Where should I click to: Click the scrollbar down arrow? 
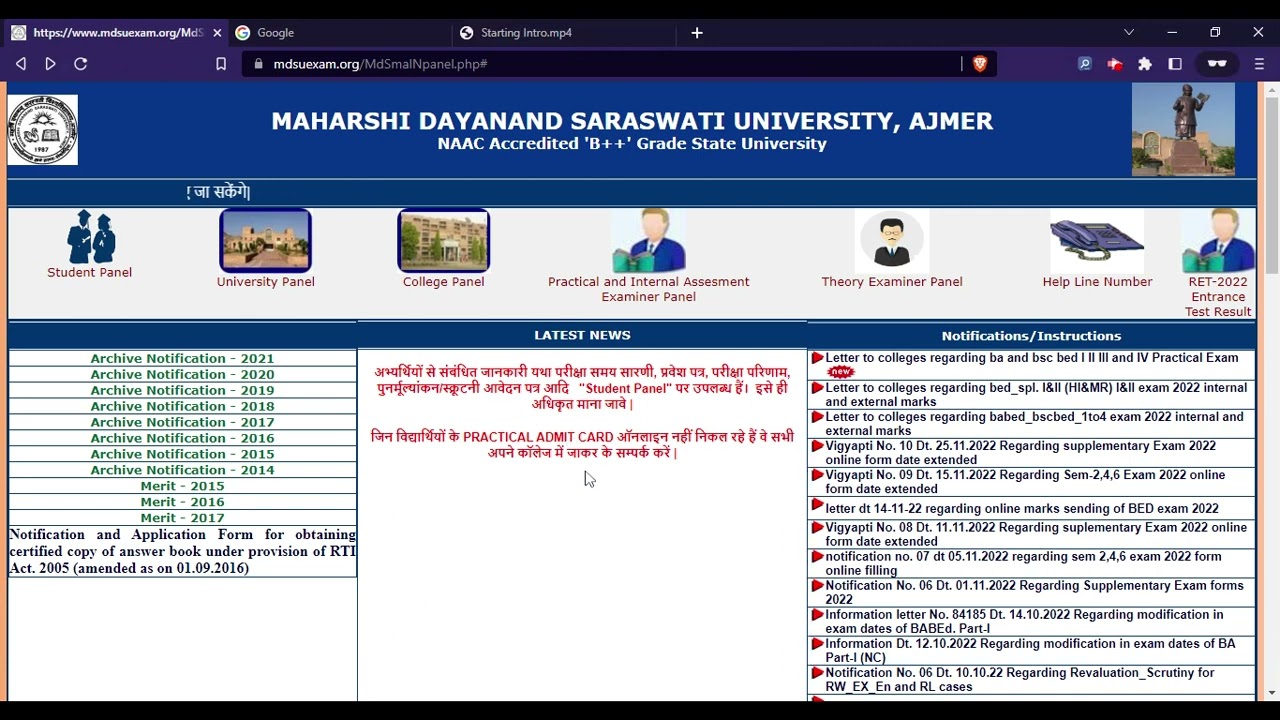click(1272, 692)
